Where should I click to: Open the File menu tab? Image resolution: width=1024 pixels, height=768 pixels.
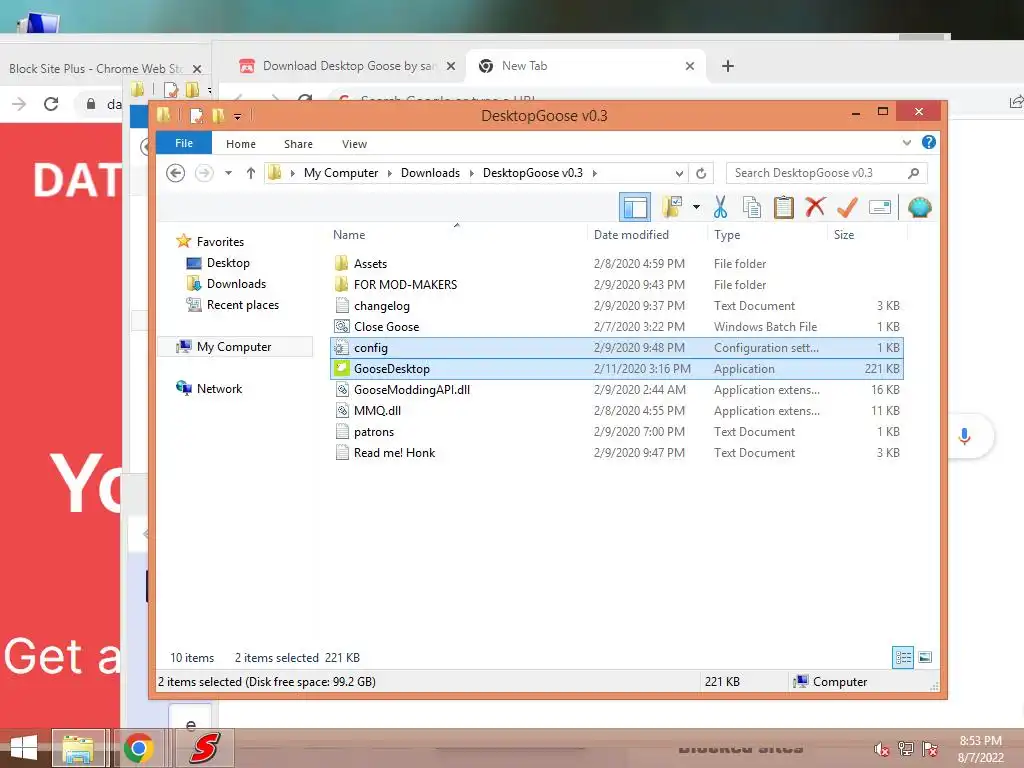184,143
